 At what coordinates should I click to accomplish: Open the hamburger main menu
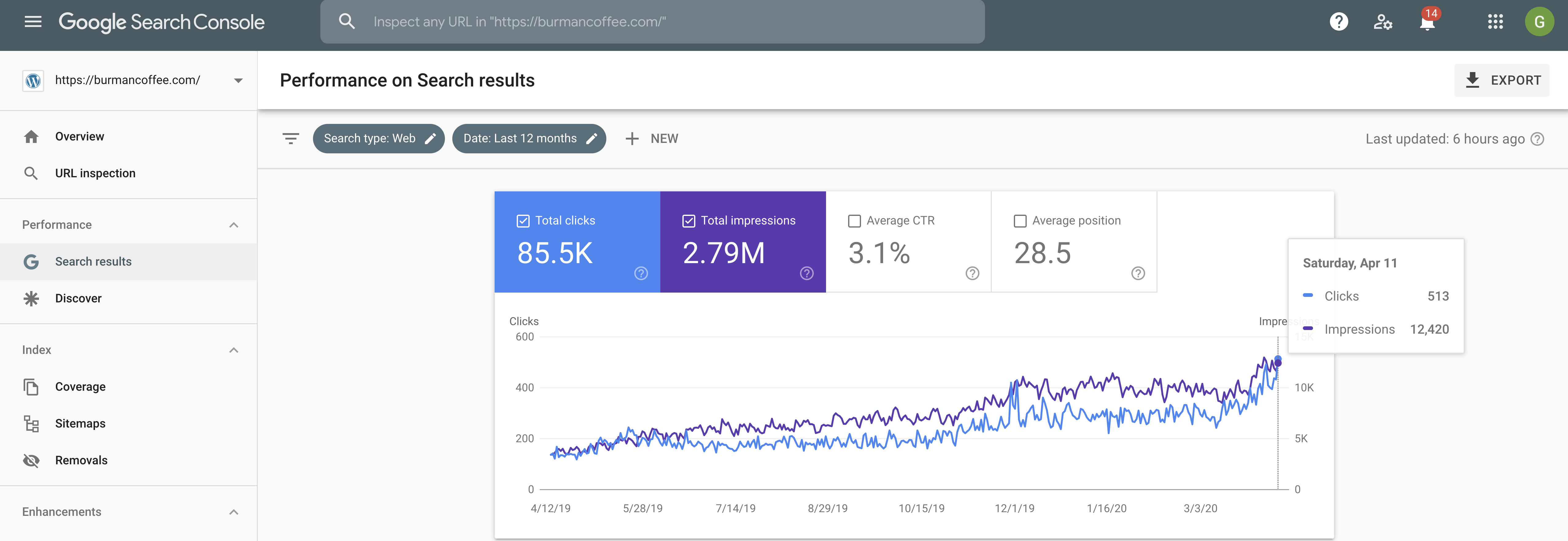[x=33, y=22]
